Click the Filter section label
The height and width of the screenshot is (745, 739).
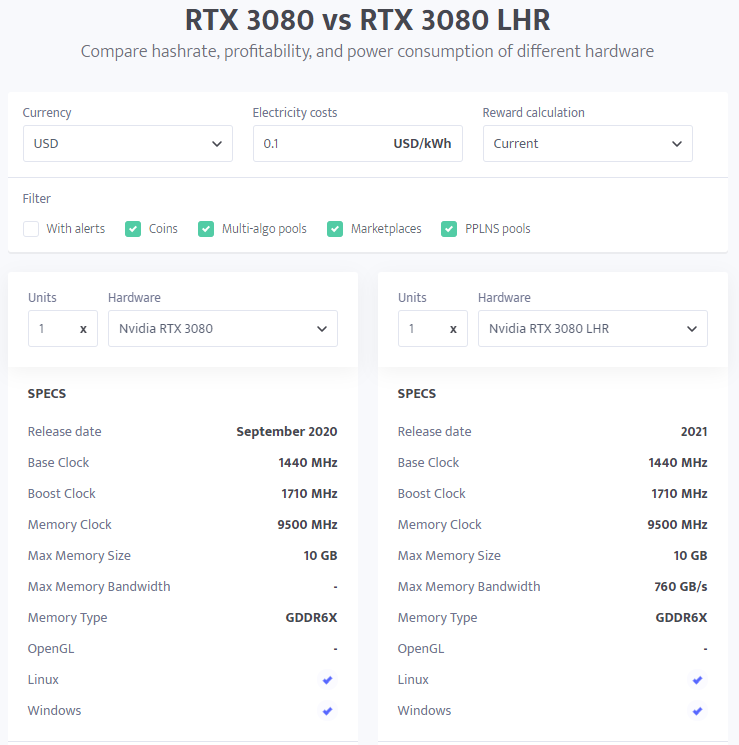37,199
